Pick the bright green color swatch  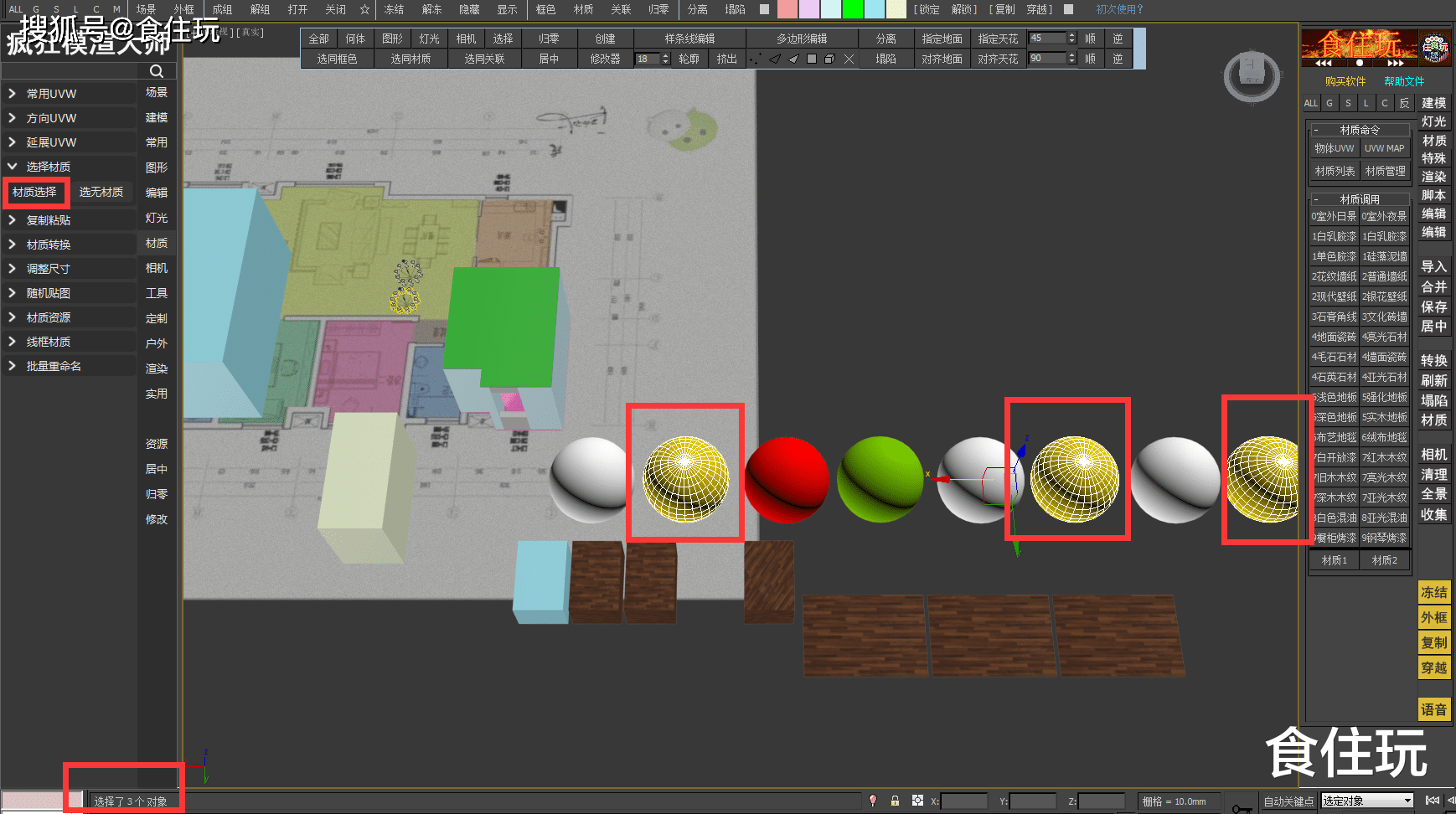(x=852, y=9)
